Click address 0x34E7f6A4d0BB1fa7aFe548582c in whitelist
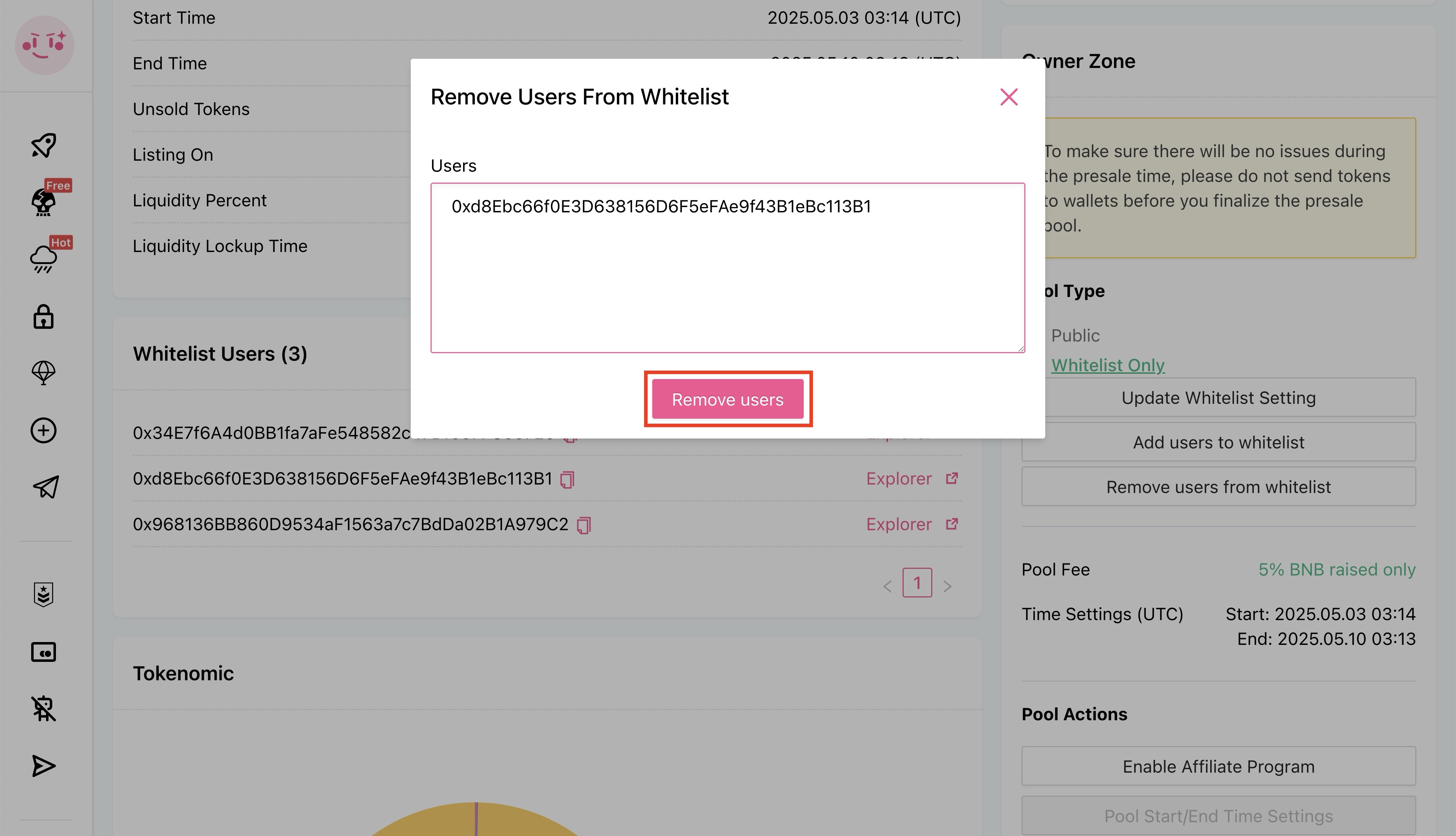This screenshot has height=836, width=1456. click(x=271, y=433)
